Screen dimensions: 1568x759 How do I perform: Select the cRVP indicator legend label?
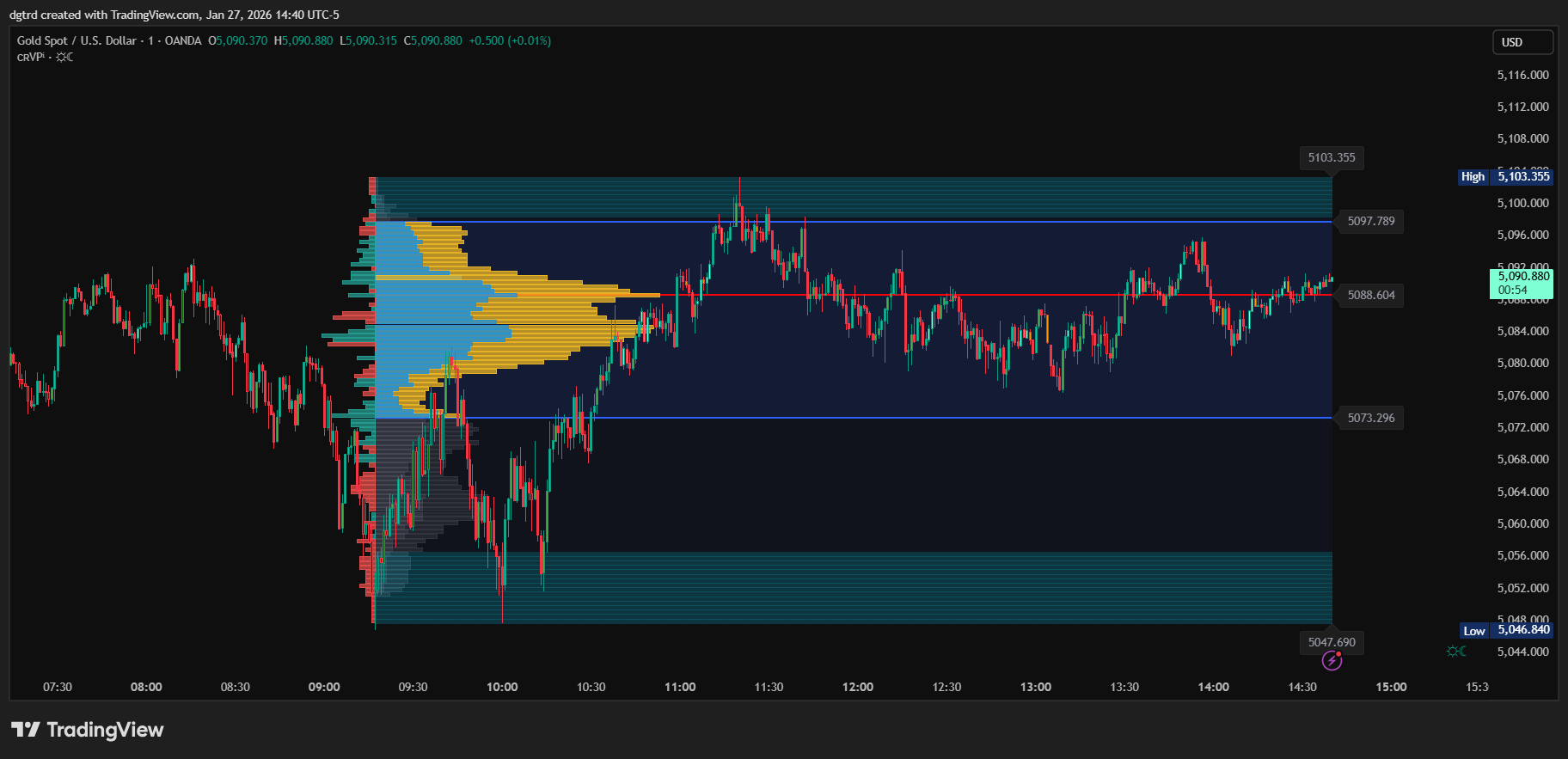pos(30,58)
